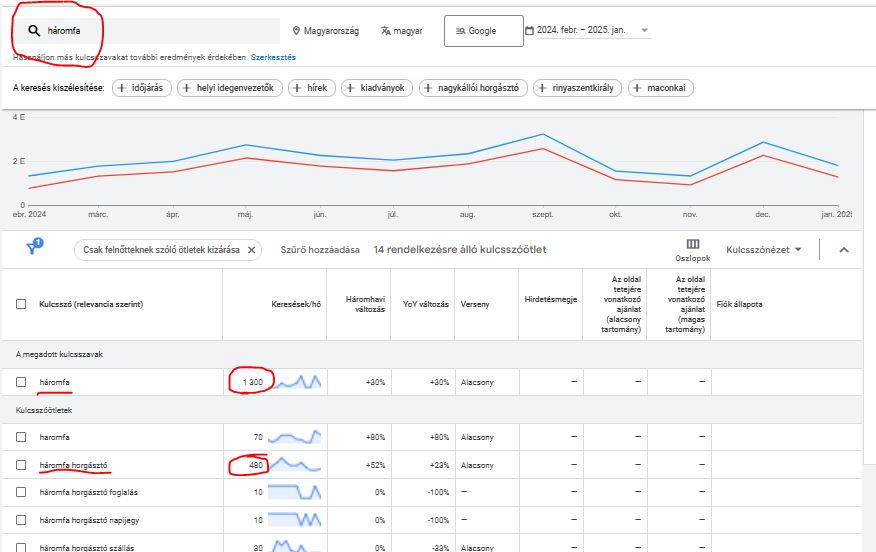The width and height of the screenshot is (876, 552).
Task: Check the háromfa keyword row
Action: point(21,382)
